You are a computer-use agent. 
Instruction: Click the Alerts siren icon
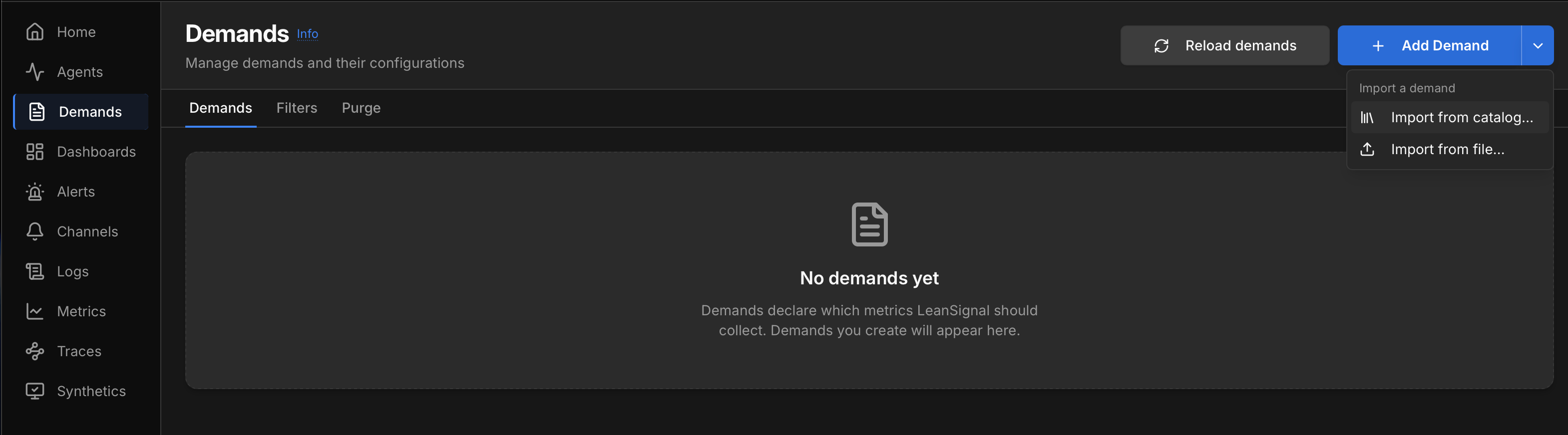tap(34, 192)
